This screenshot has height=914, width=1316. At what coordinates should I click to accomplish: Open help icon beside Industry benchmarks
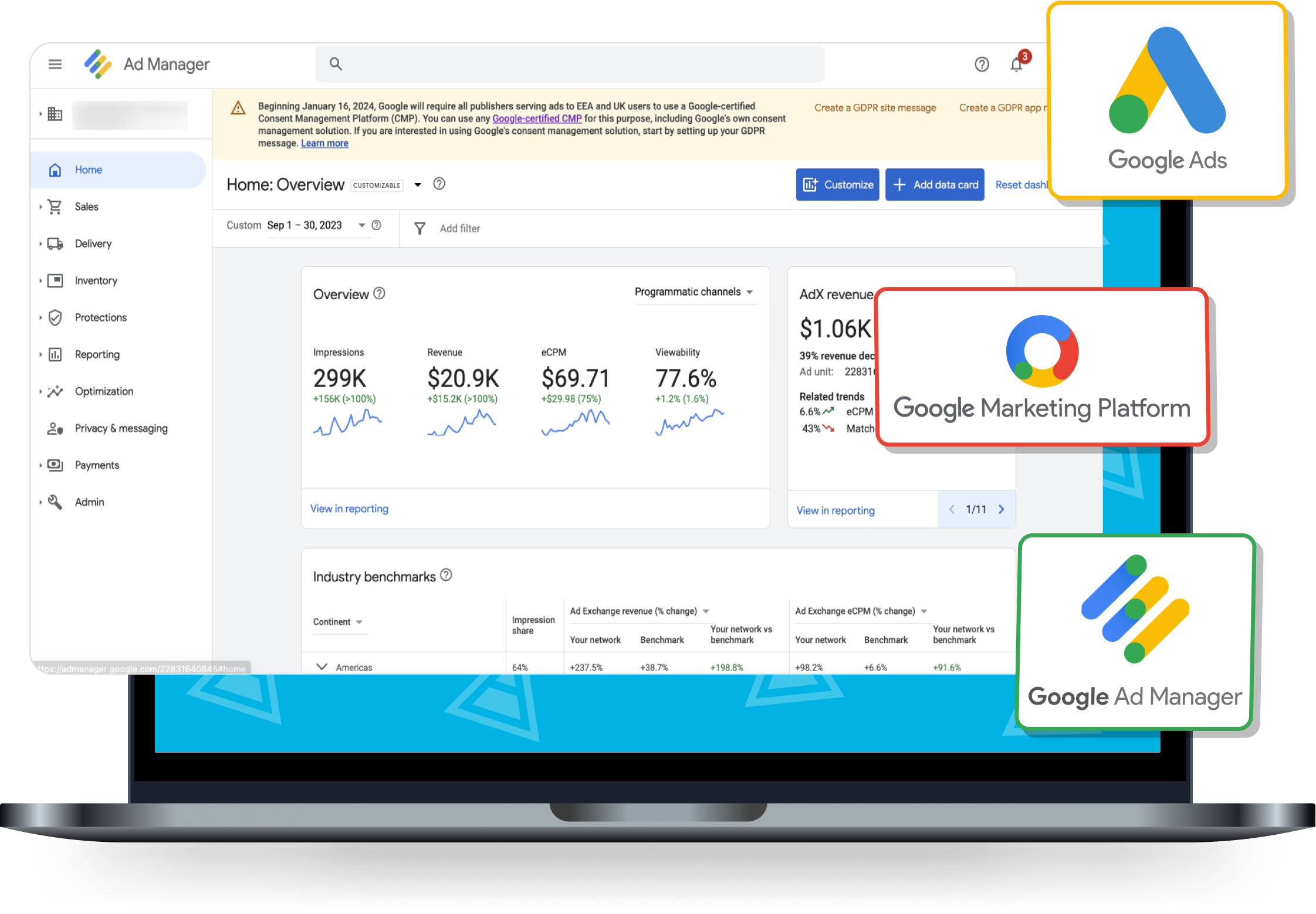click(446, 575)
